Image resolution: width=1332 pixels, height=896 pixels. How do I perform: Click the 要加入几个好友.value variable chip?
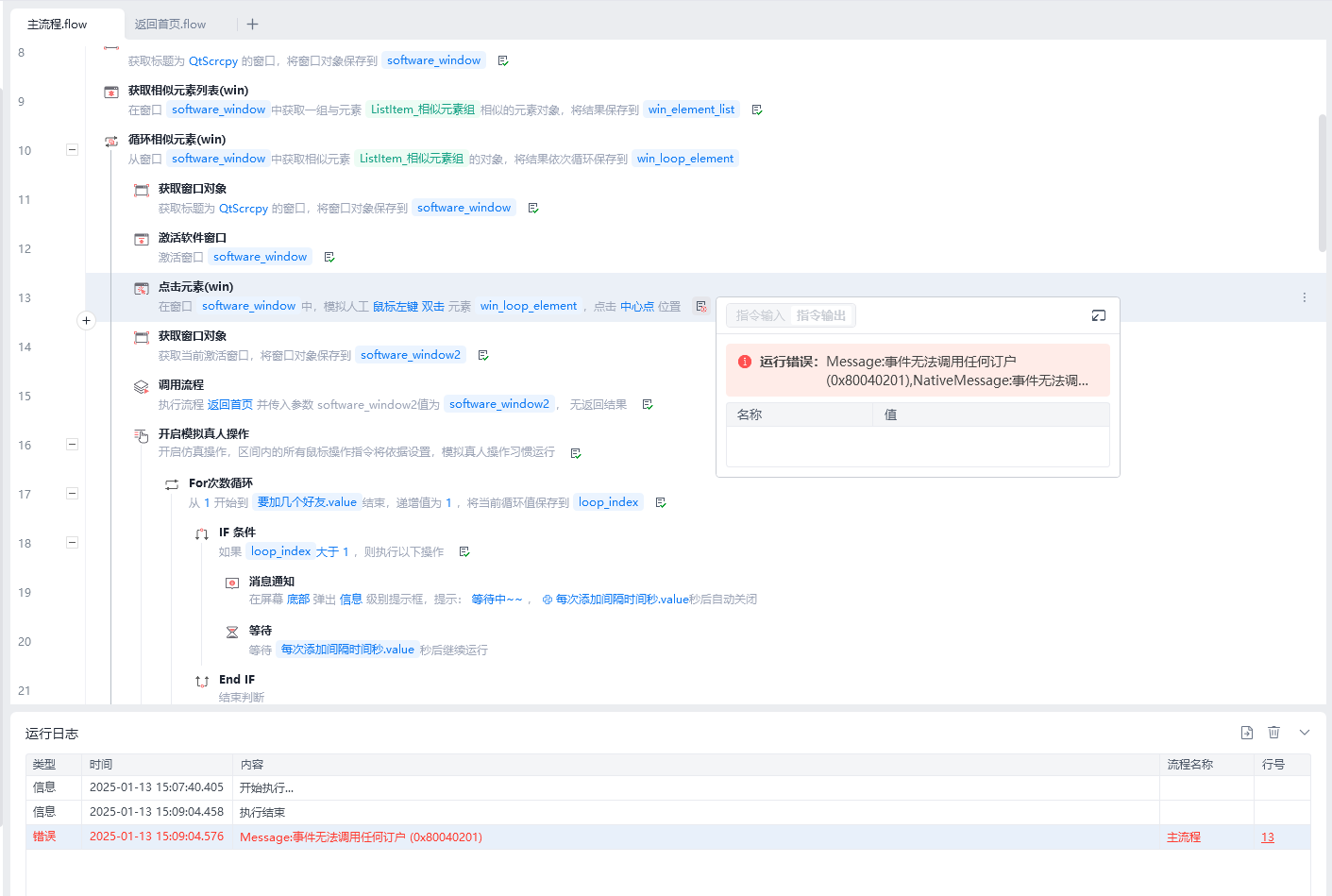[x=307, y=502]
